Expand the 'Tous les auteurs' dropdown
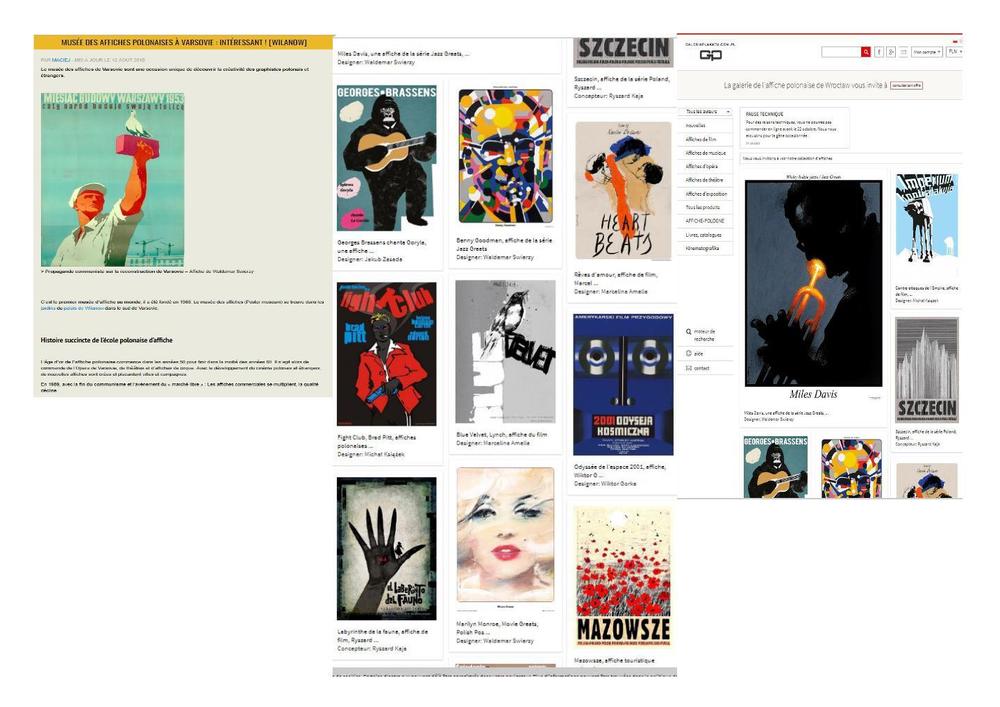1000x707 pixels. [x=707, y=112]
